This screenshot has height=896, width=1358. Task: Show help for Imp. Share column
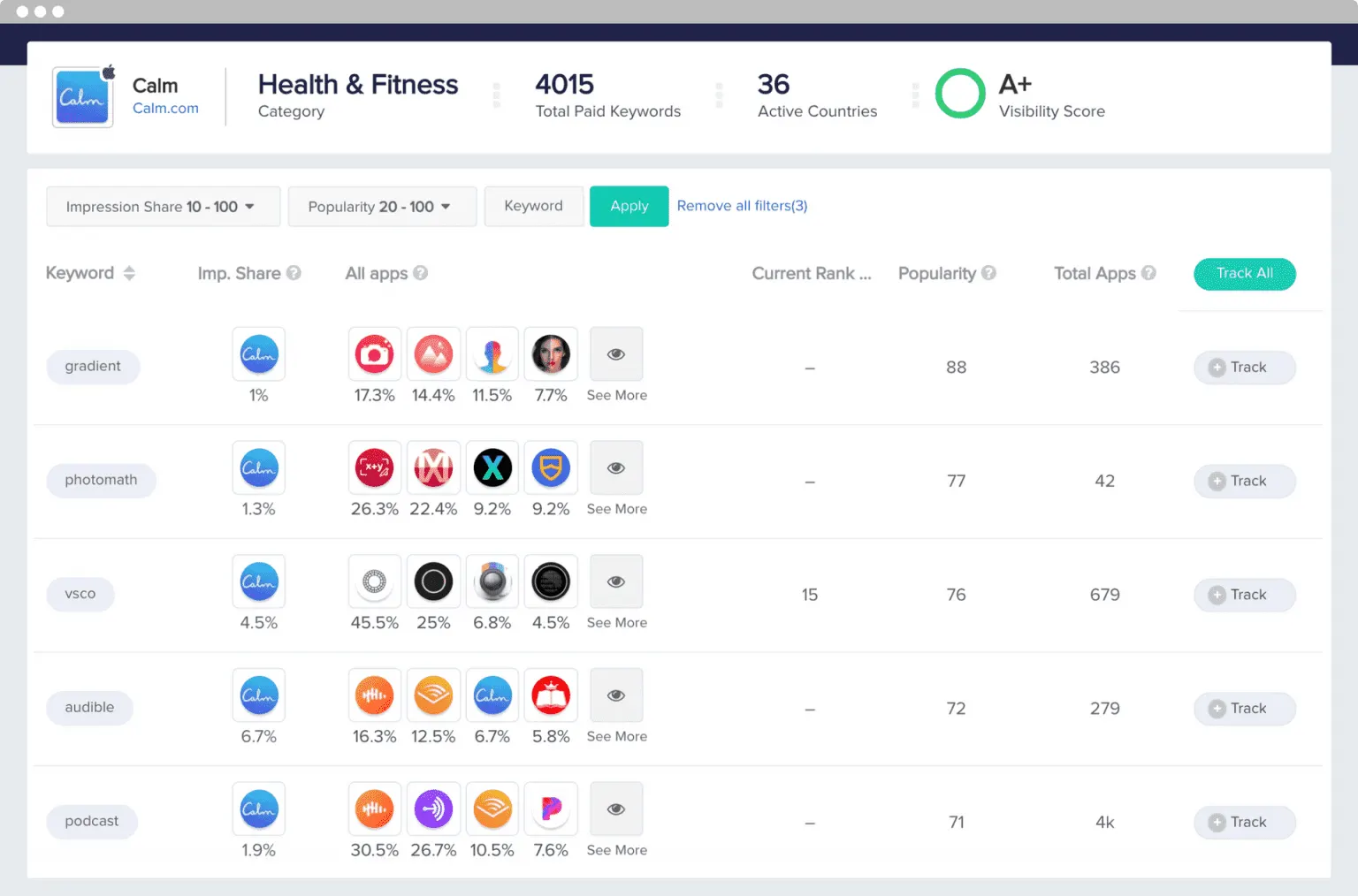coord(294,273)
